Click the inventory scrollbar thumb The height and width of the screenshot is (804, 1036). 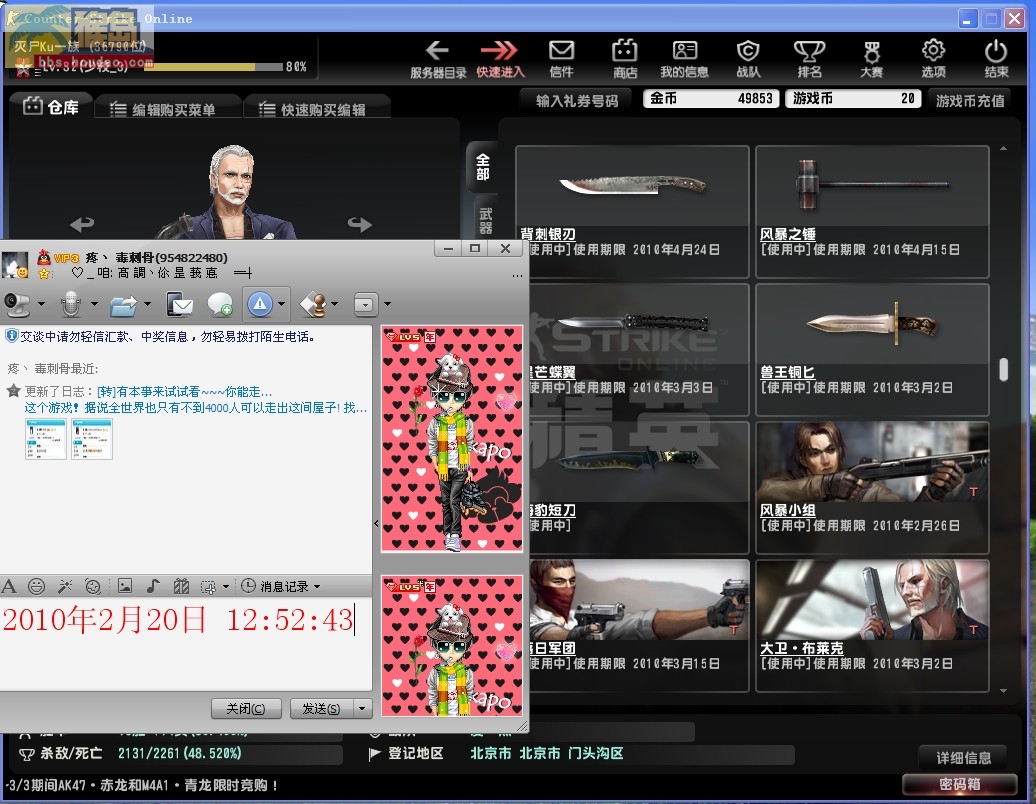point(1003,369)
